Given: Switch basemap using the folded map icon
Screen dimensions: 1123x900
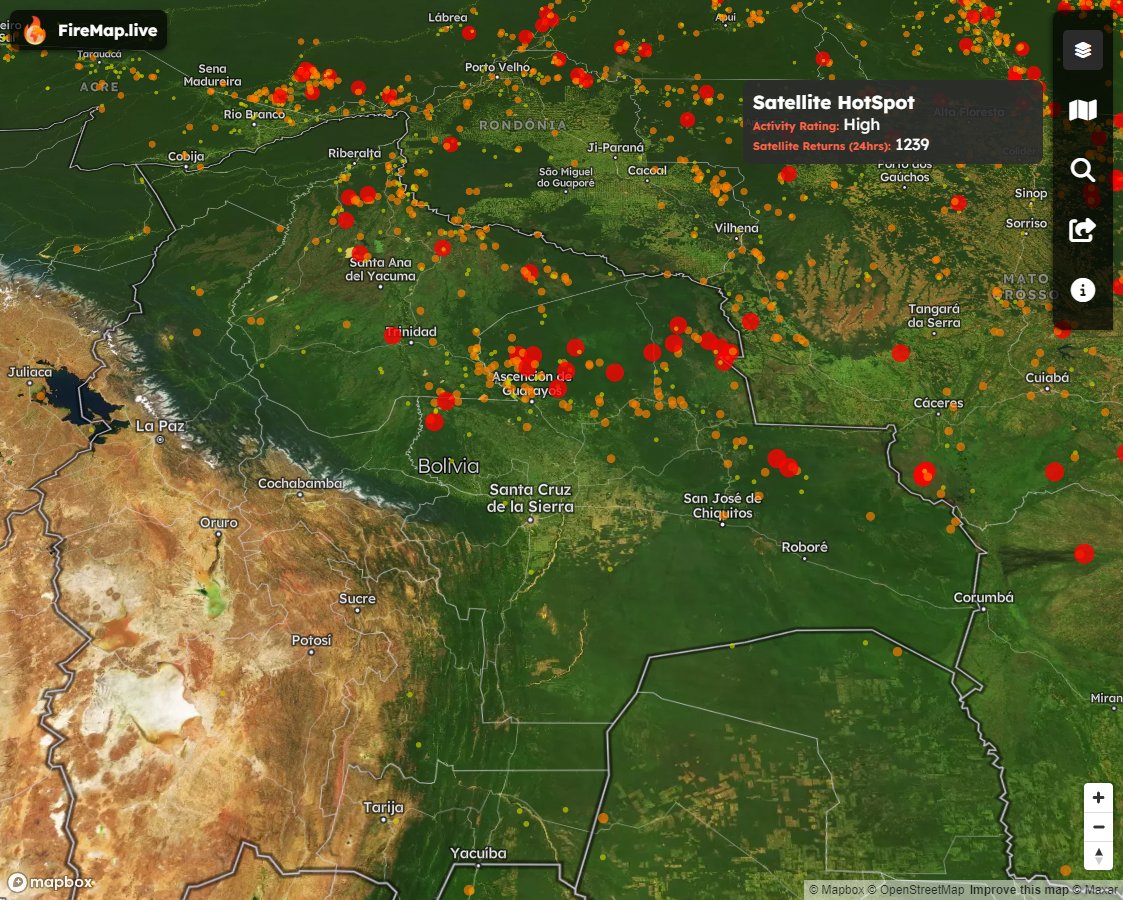Looking at the screenshot, I should [x=1082, y=110].
